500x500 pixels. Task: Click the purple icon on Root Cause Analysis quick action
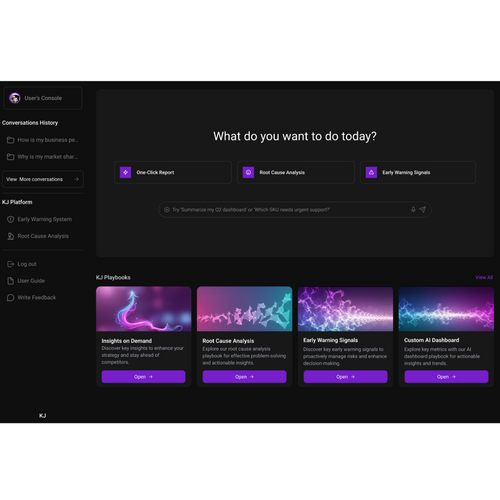(248, 172)
